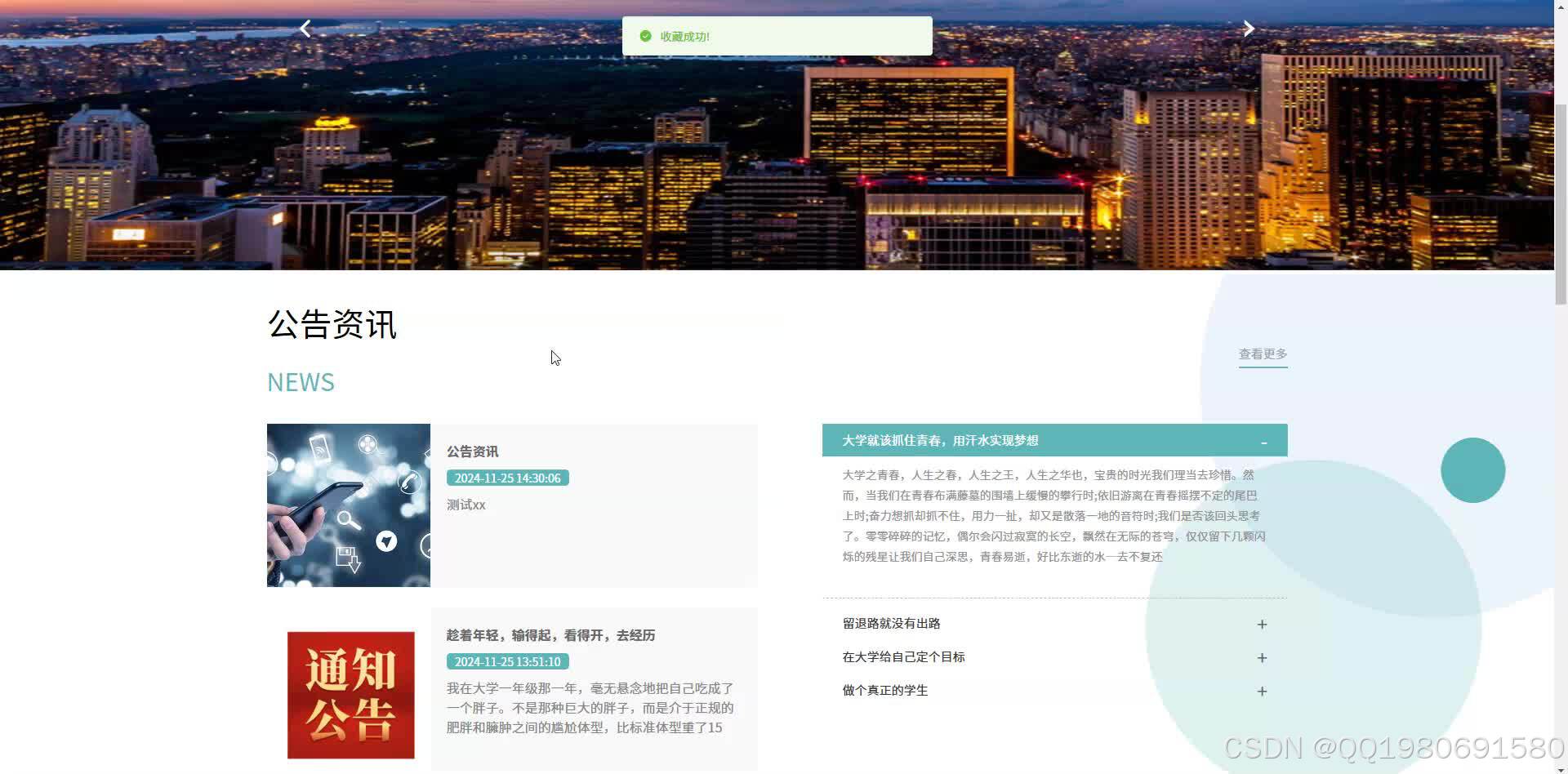Click the NEWS subtitle text
The width and height of the screenshot is (1568, 774).
coord(301,382)
